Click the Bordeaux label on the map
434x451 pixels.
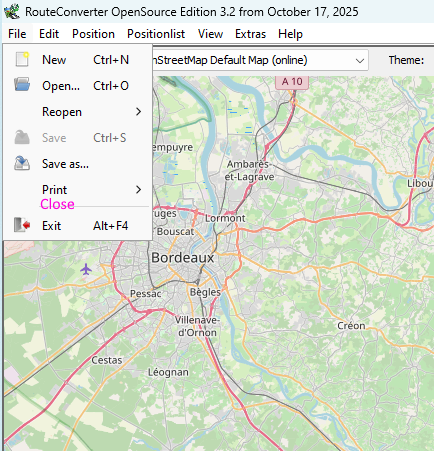point(183,258)
